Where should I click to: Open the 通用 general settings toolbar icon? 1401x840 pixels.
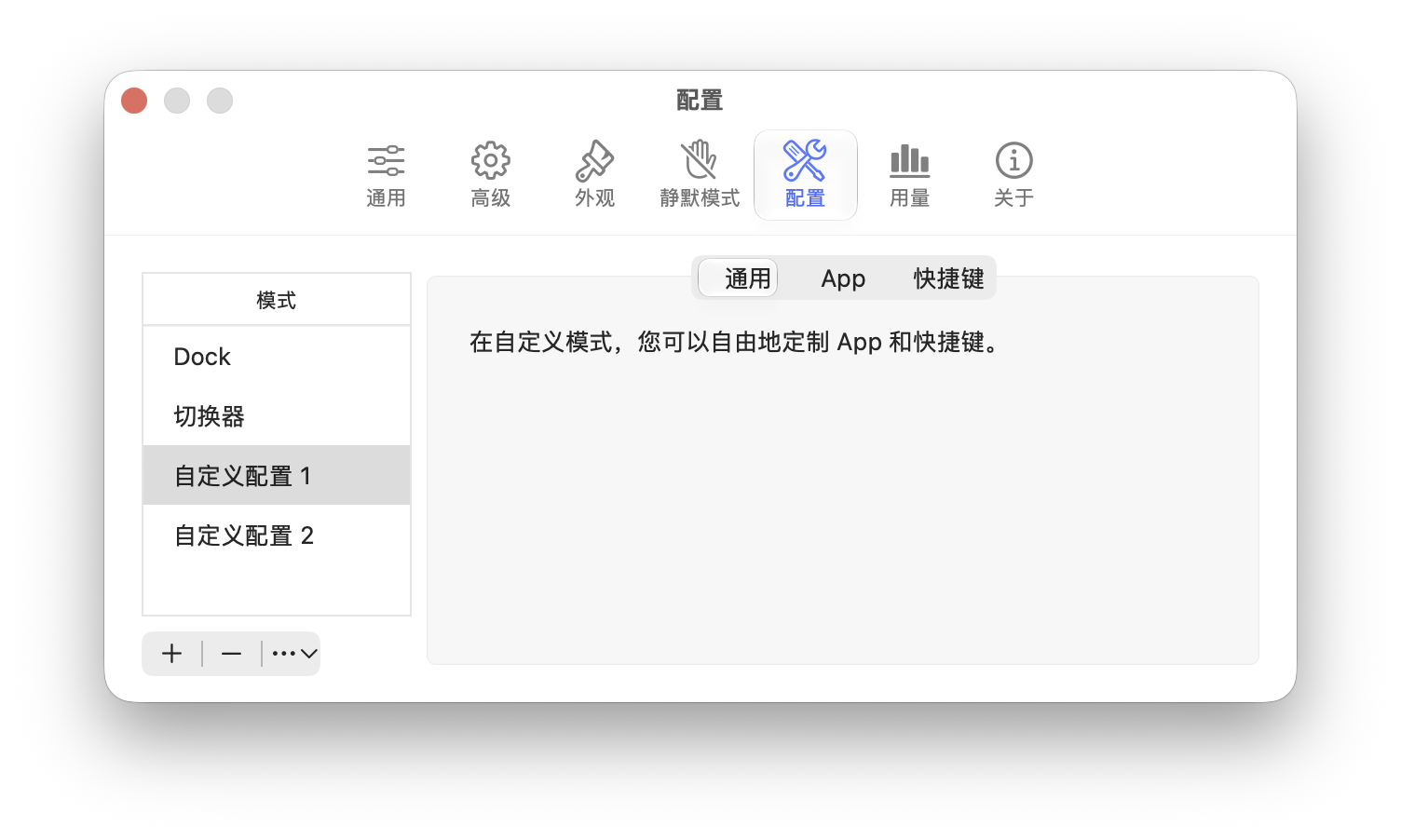(x=386, y=175)
